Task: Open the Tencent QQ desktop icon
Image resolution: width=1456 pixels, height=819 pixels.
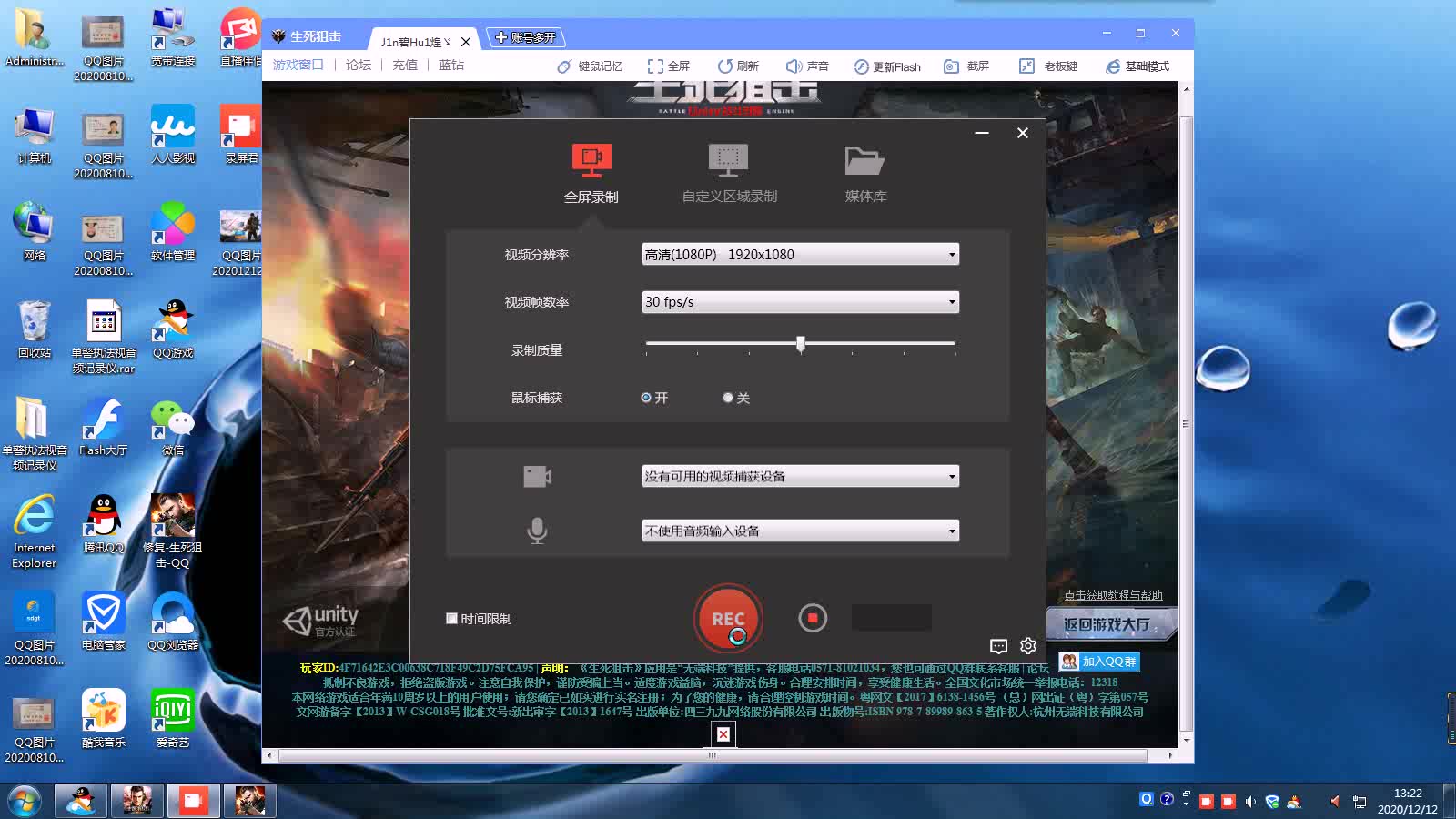Action: 103,524
